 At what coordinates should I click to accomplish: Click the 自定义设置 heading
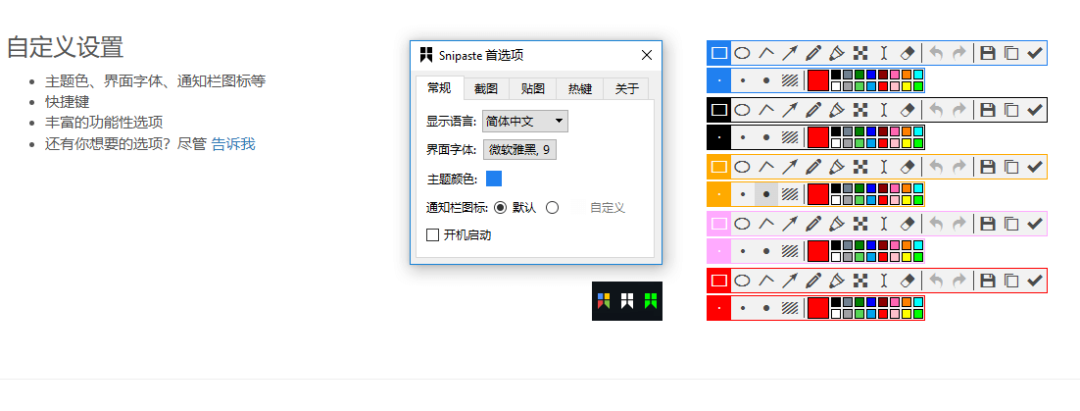coord(65,48)
